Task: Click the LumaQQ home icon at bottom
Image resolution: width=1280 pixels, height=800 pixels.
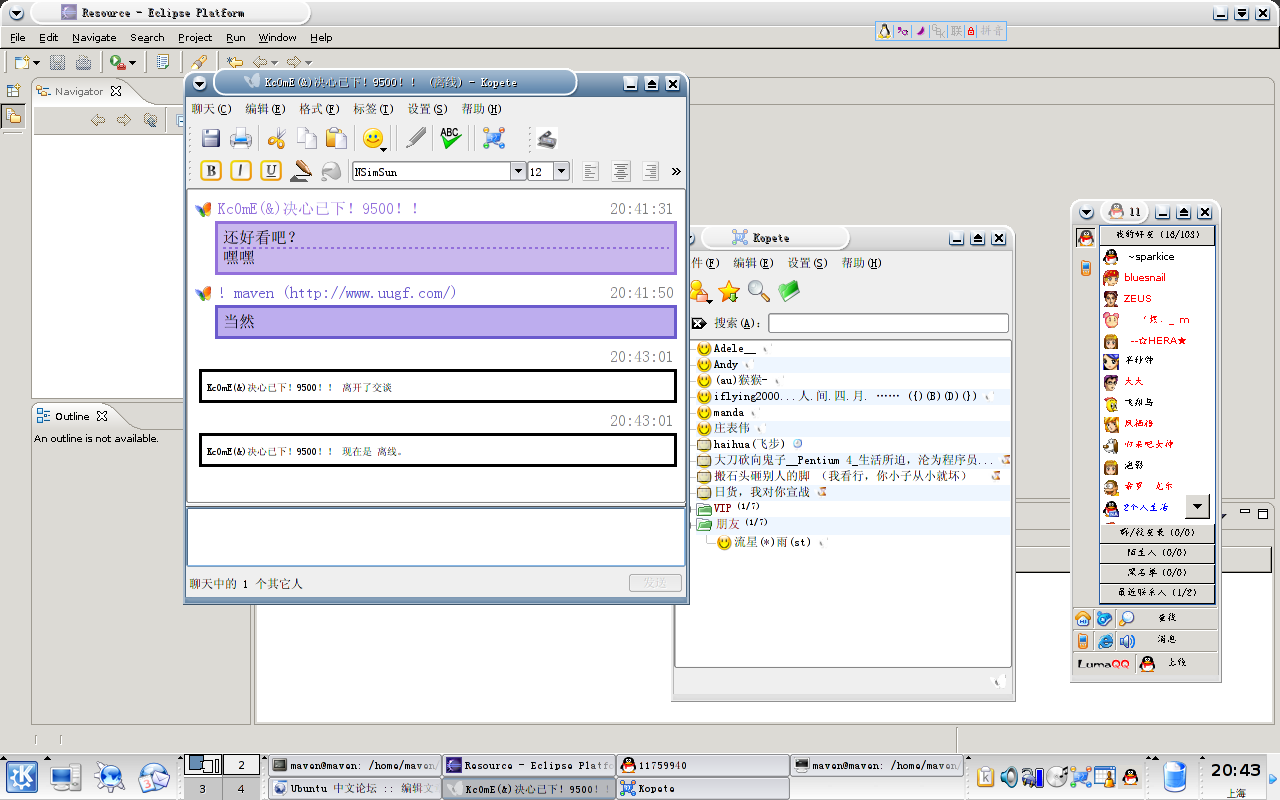Action: click(x=1083, y=619)
